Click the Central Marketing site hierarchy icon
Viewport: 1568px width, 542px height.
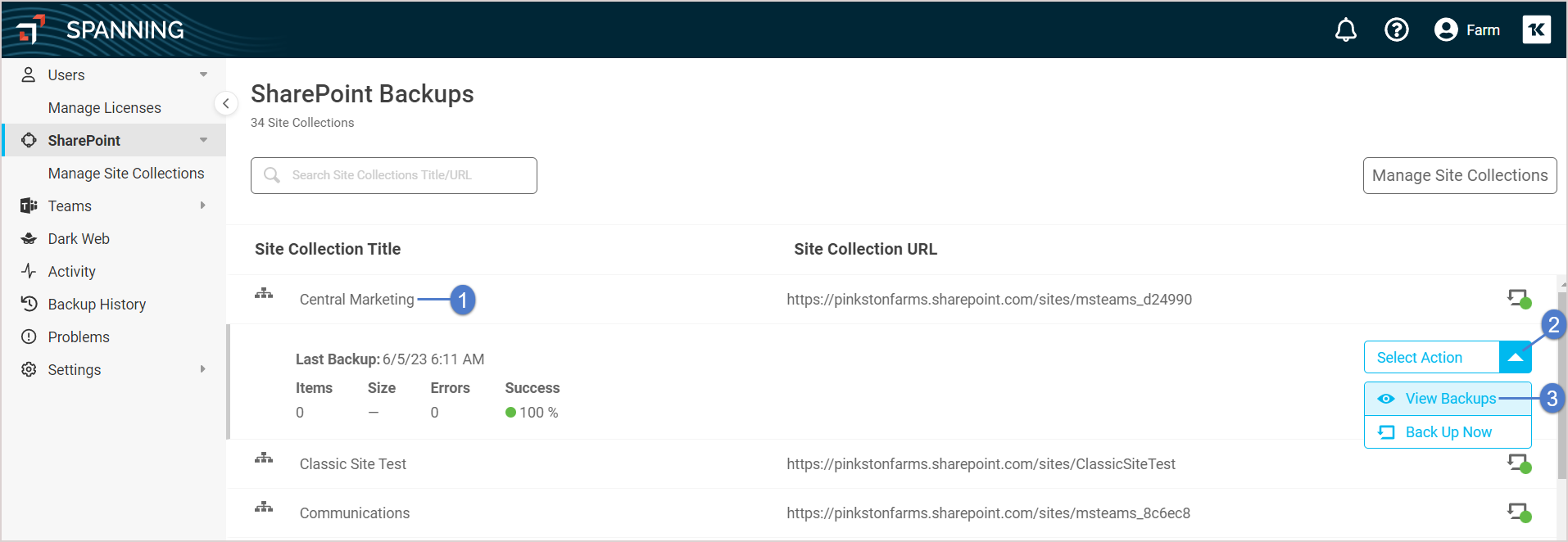pos(264,293)
